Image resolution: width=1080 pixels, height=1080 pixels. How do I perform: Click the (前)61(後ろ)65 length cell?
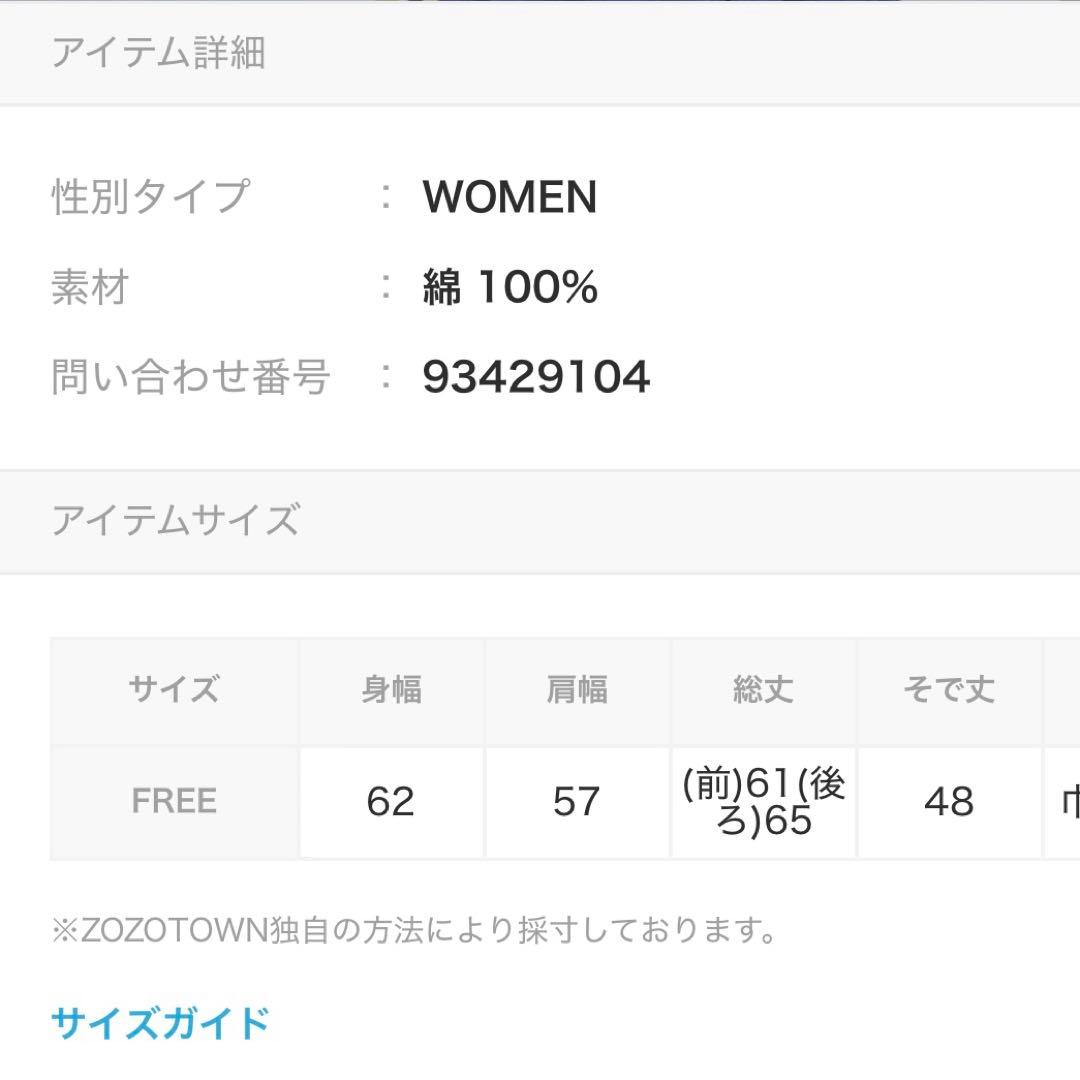(x=763, y=802)
